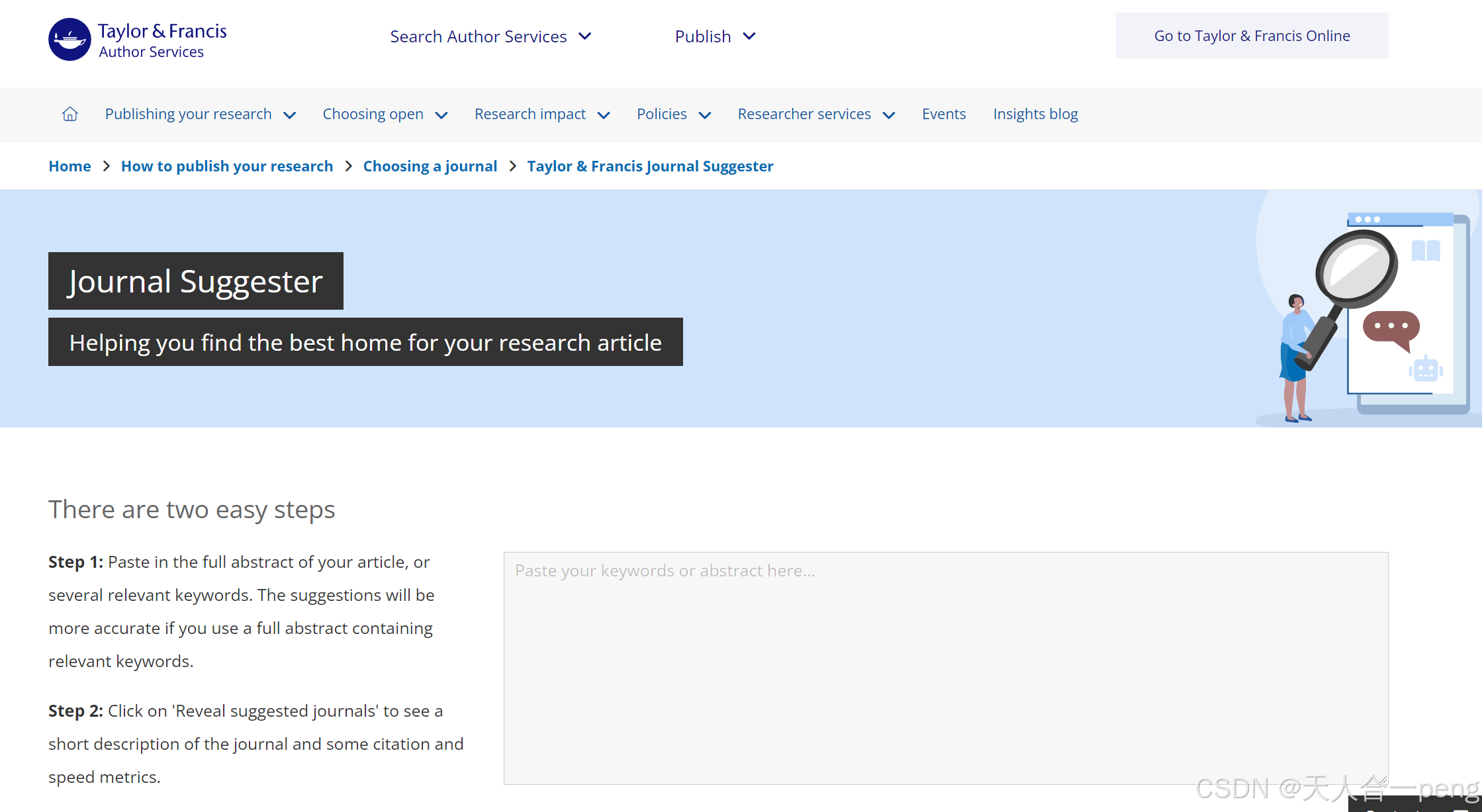Open the Policies dropdown

point(662,114)
